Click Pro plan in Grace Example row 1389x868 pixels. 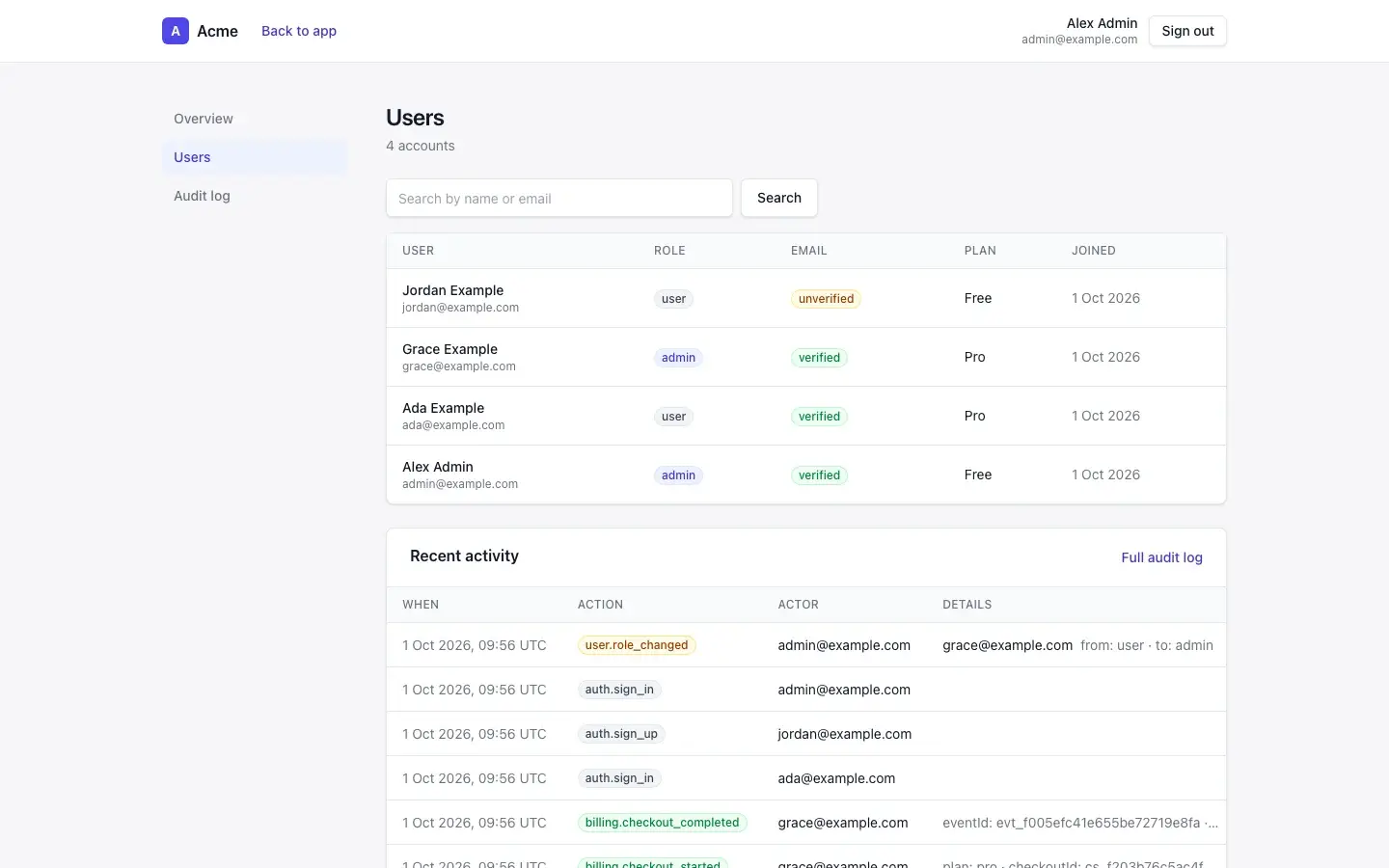pyautogui.click(x=974, y=358)
